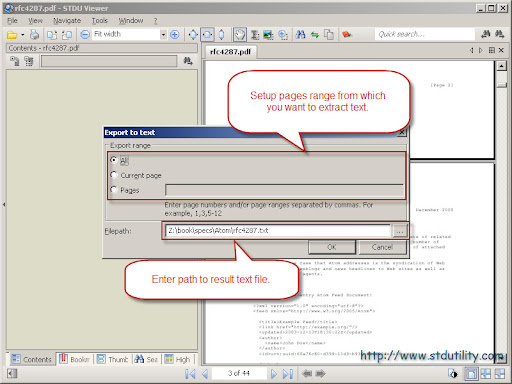Switch to the Bookmarks sidebar tab

pos(75,359)
